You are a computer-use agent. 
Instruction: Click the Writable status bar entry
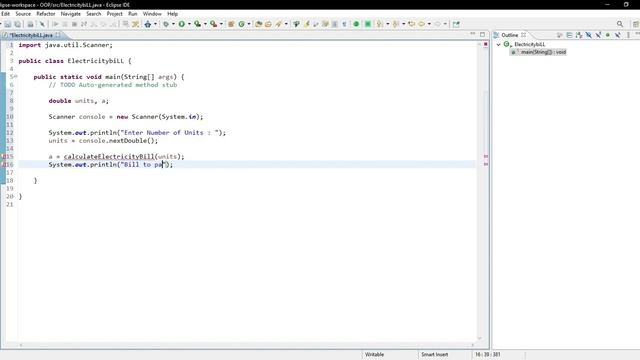click(x=374, y=354)
